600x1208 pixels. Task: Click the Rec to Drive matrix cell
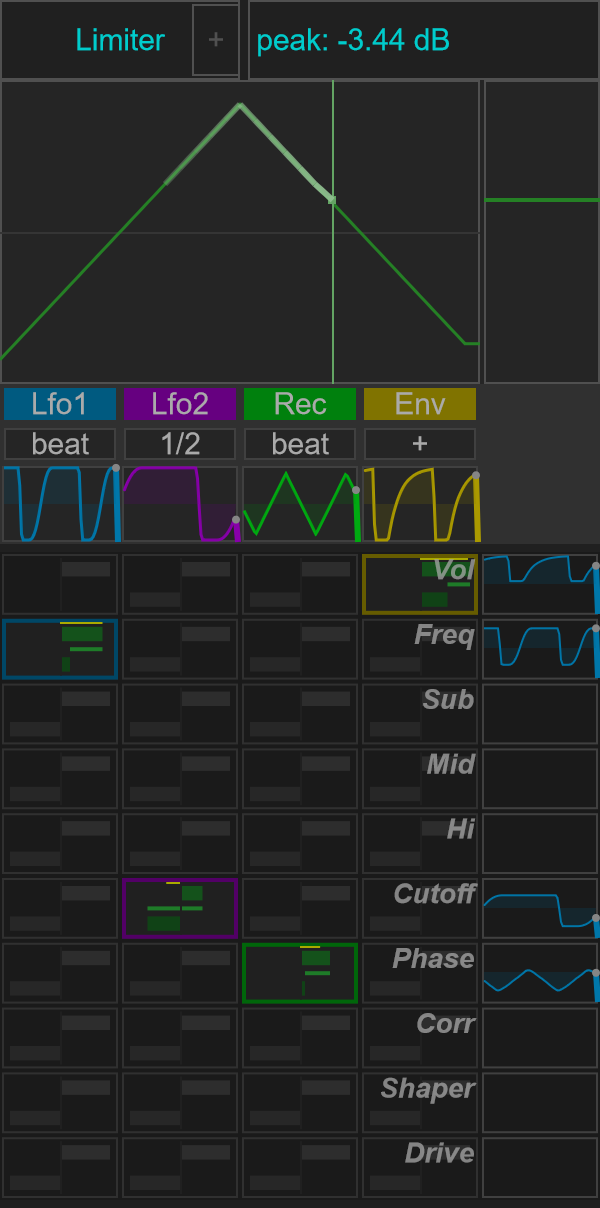[x=300, y=1168]
